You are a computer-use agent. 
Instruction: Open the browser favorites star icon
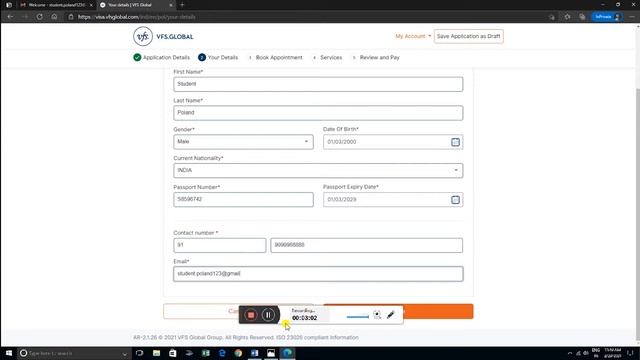[x=567, y=17]
